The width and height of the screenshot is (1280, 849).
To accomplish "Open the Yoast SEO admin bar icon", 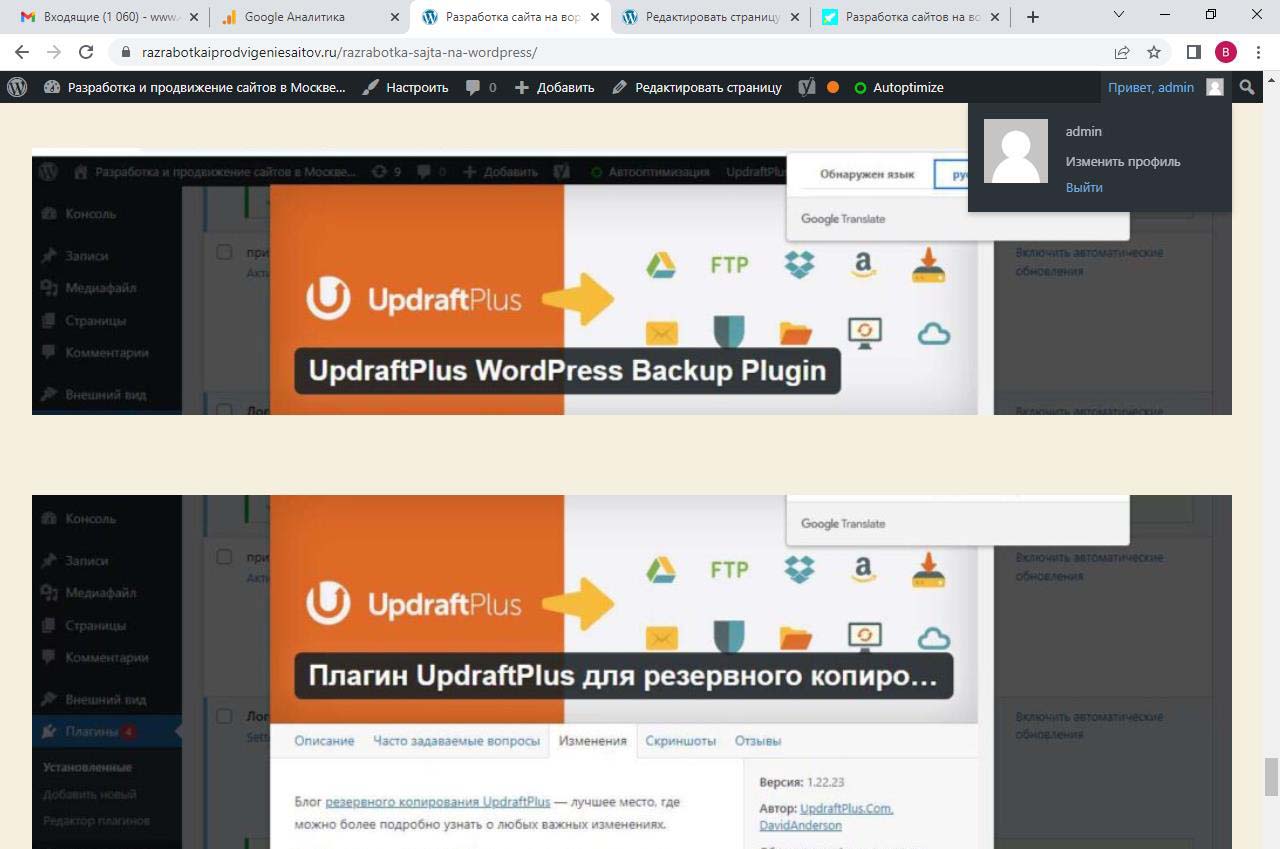I will point(807,87).
